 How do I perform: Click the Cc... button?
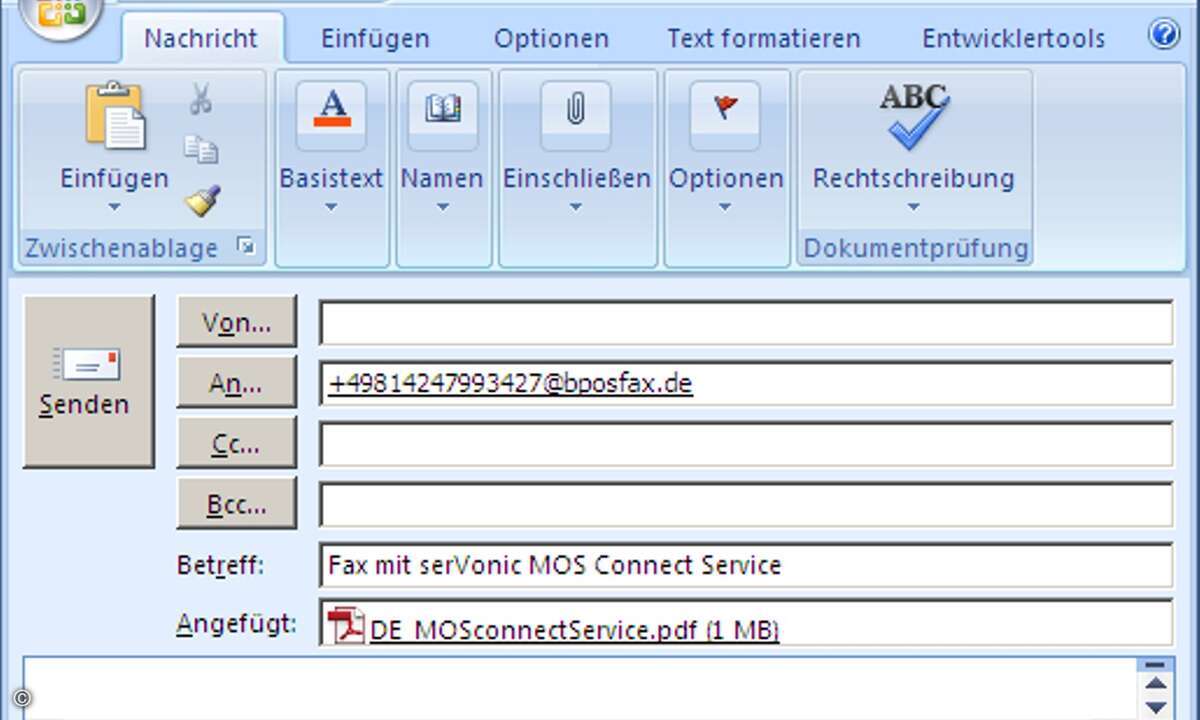tap(237, 443)
